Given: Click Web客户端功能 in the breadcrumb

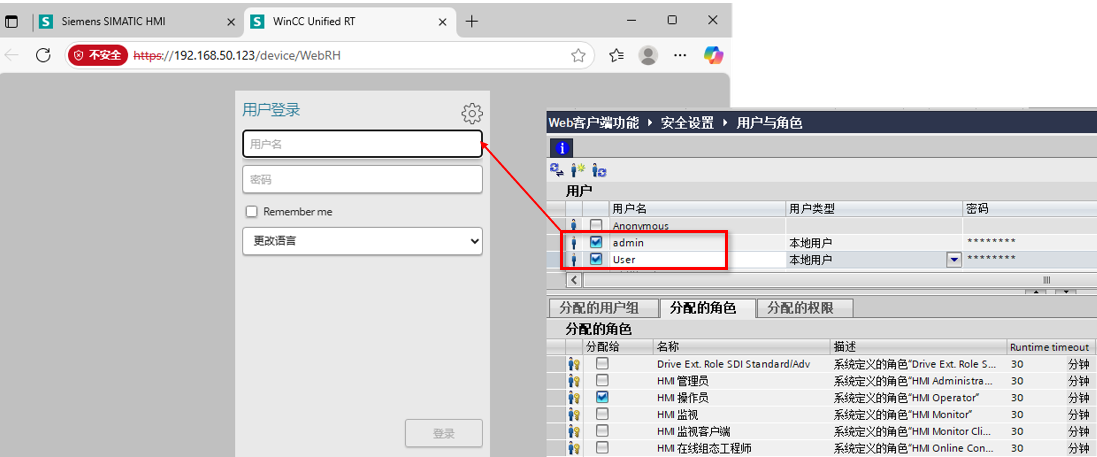Looking at the screenshot, I should pyautogui.click(x=593, y=123).
